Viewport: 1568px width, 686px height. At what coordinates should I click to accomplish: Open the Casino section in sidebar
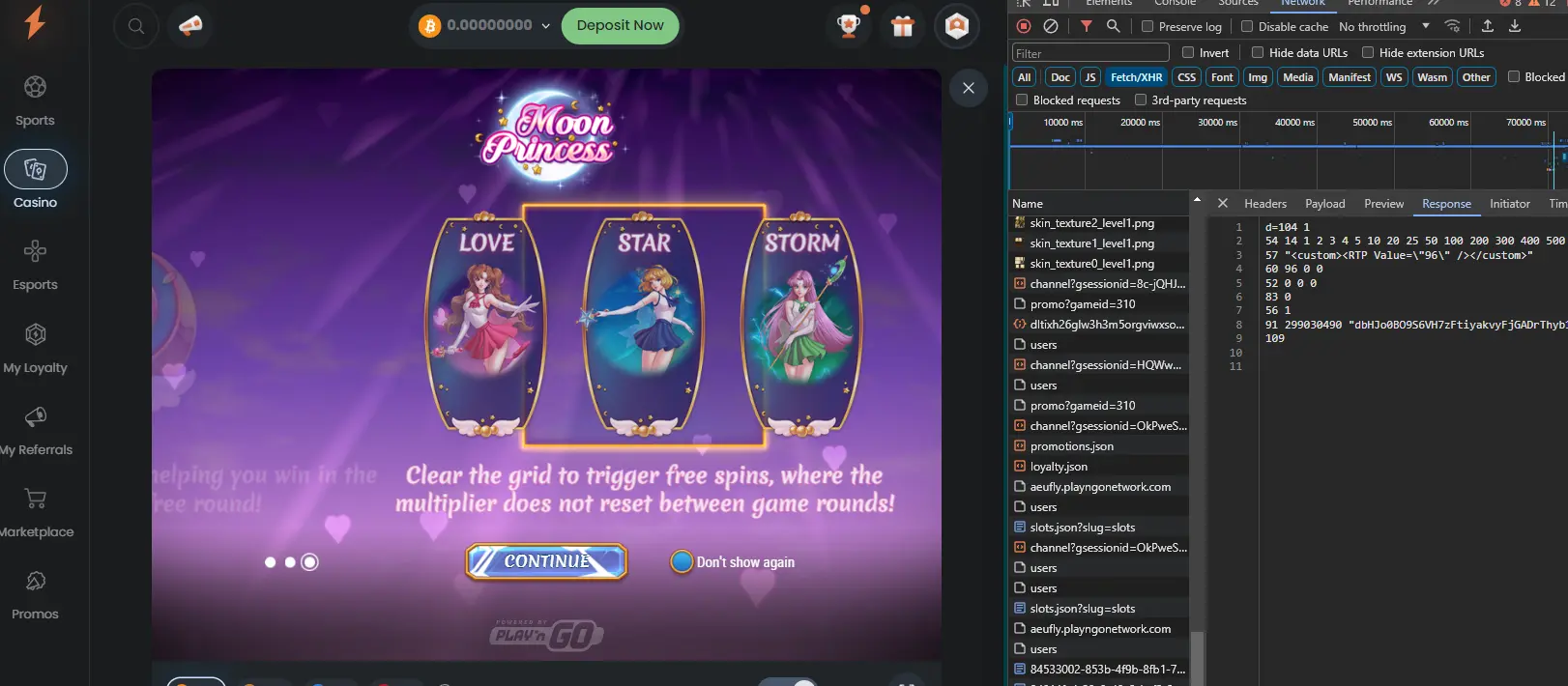pos(35,181)
